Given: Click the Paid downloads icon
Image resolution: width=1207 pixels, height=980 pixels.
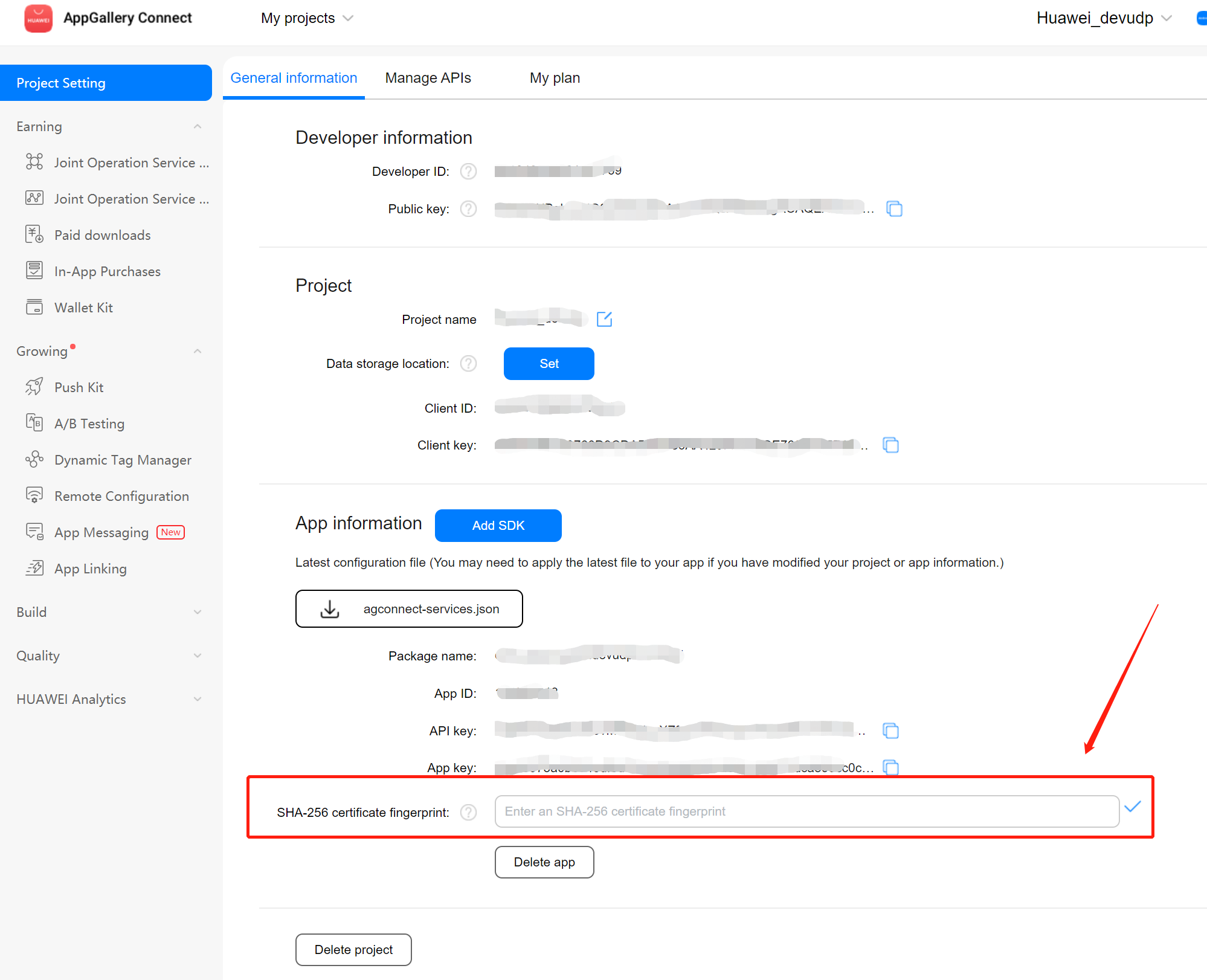Looking at the screenshot, I should tap(34, 234).
